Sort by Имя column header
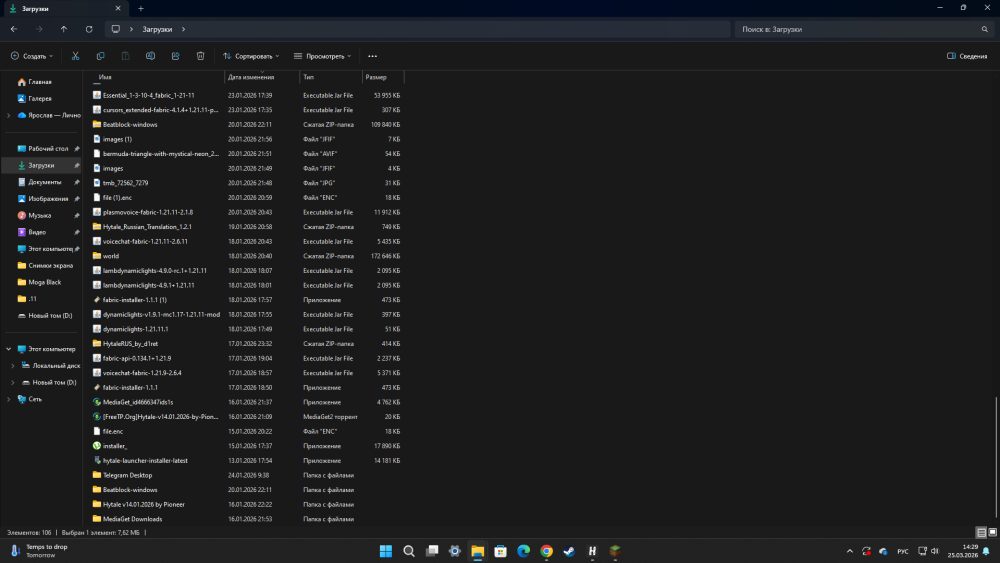 (x=158, y=77)
